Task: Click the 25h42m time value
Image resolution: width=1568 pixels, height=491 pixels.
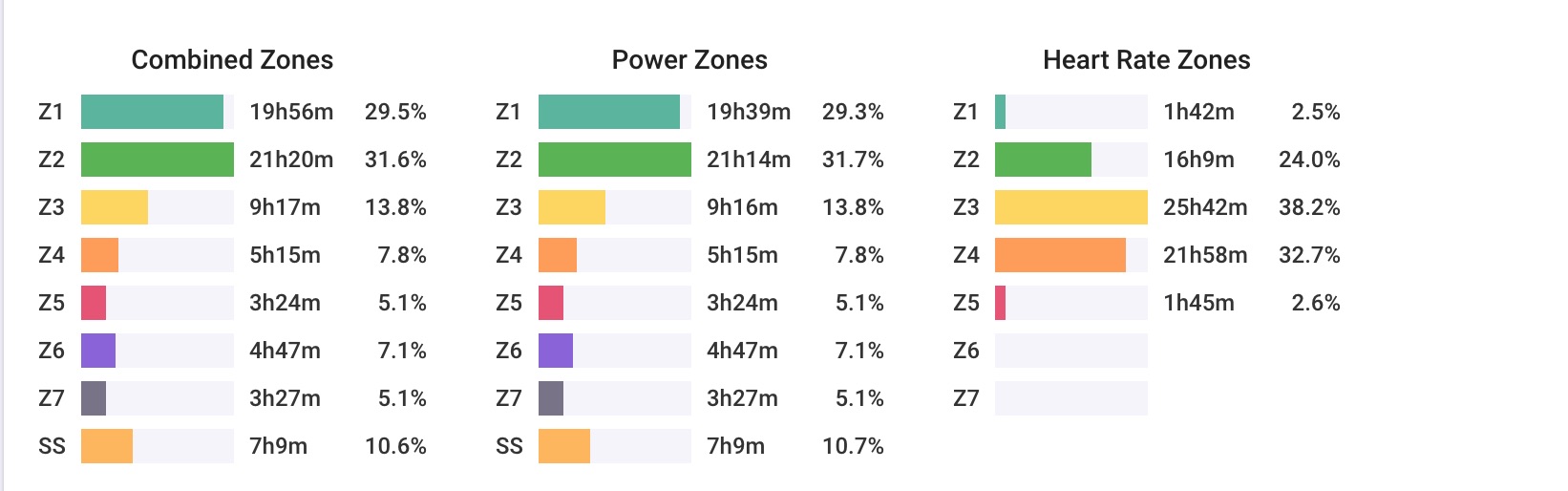Action: pyautogui.click(x=1205, y=207)
